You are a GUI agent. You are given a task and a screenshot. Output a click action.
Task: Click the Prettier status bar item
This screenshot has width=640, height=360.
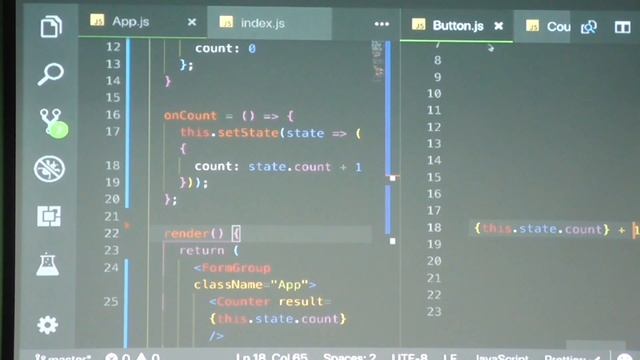[x=571, y=358]
